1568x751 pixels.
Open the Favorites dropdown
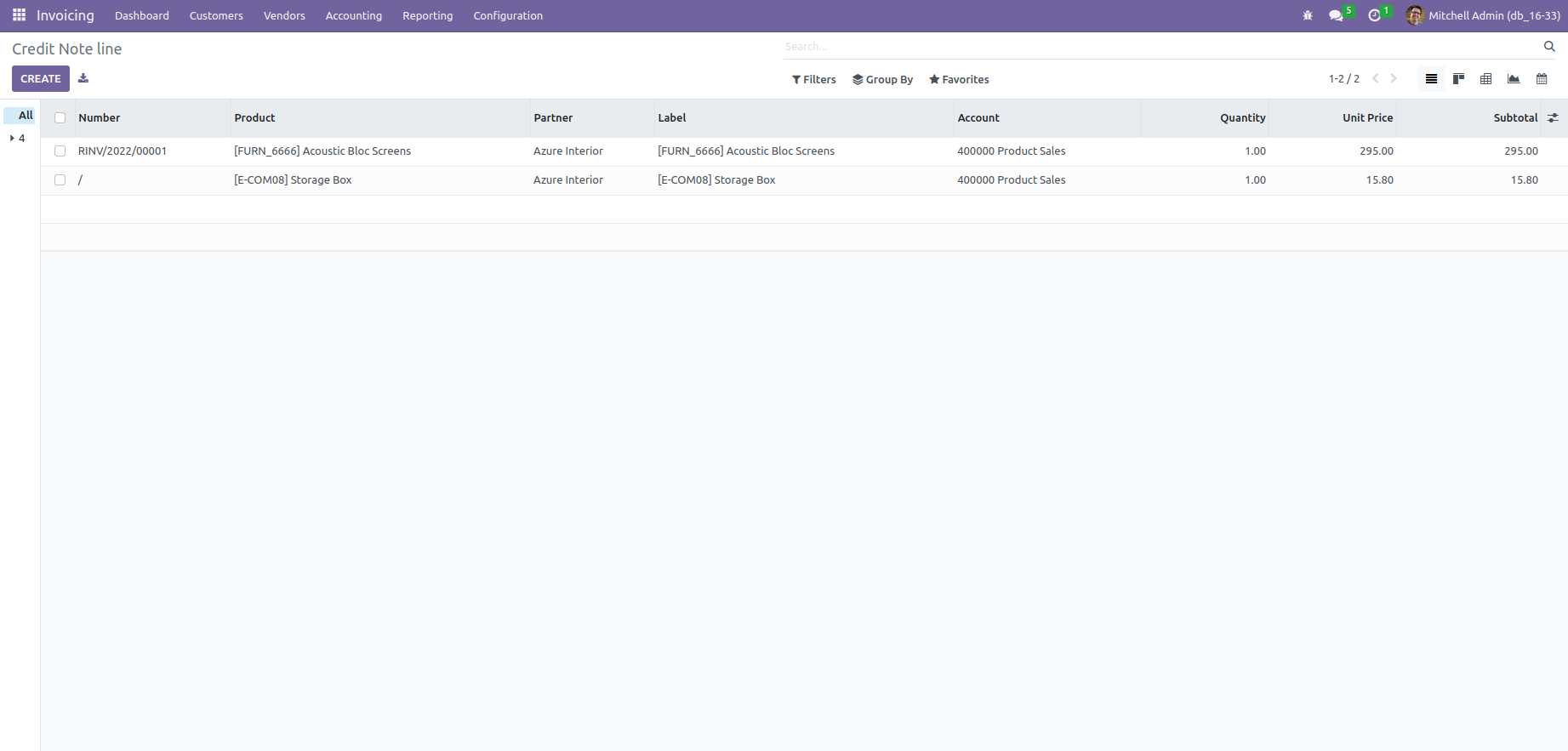(x=959, y=79)
